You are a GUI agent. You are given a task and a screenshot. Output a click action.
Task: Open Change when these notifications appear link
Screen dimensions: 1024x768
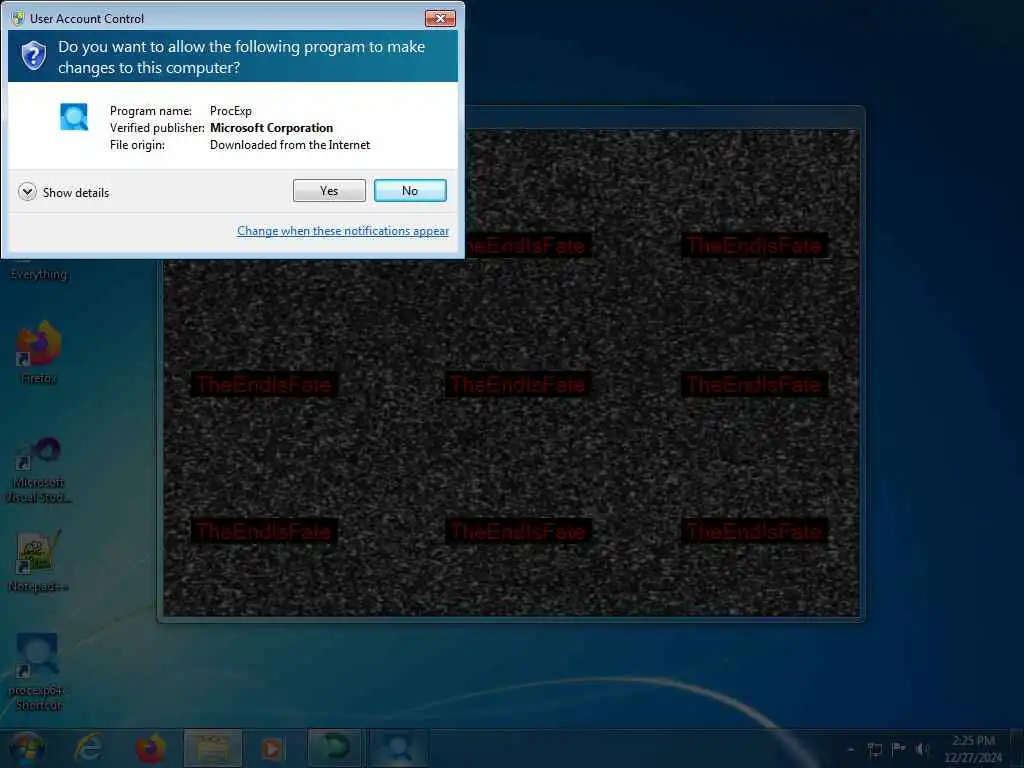(x=343, y=231)
